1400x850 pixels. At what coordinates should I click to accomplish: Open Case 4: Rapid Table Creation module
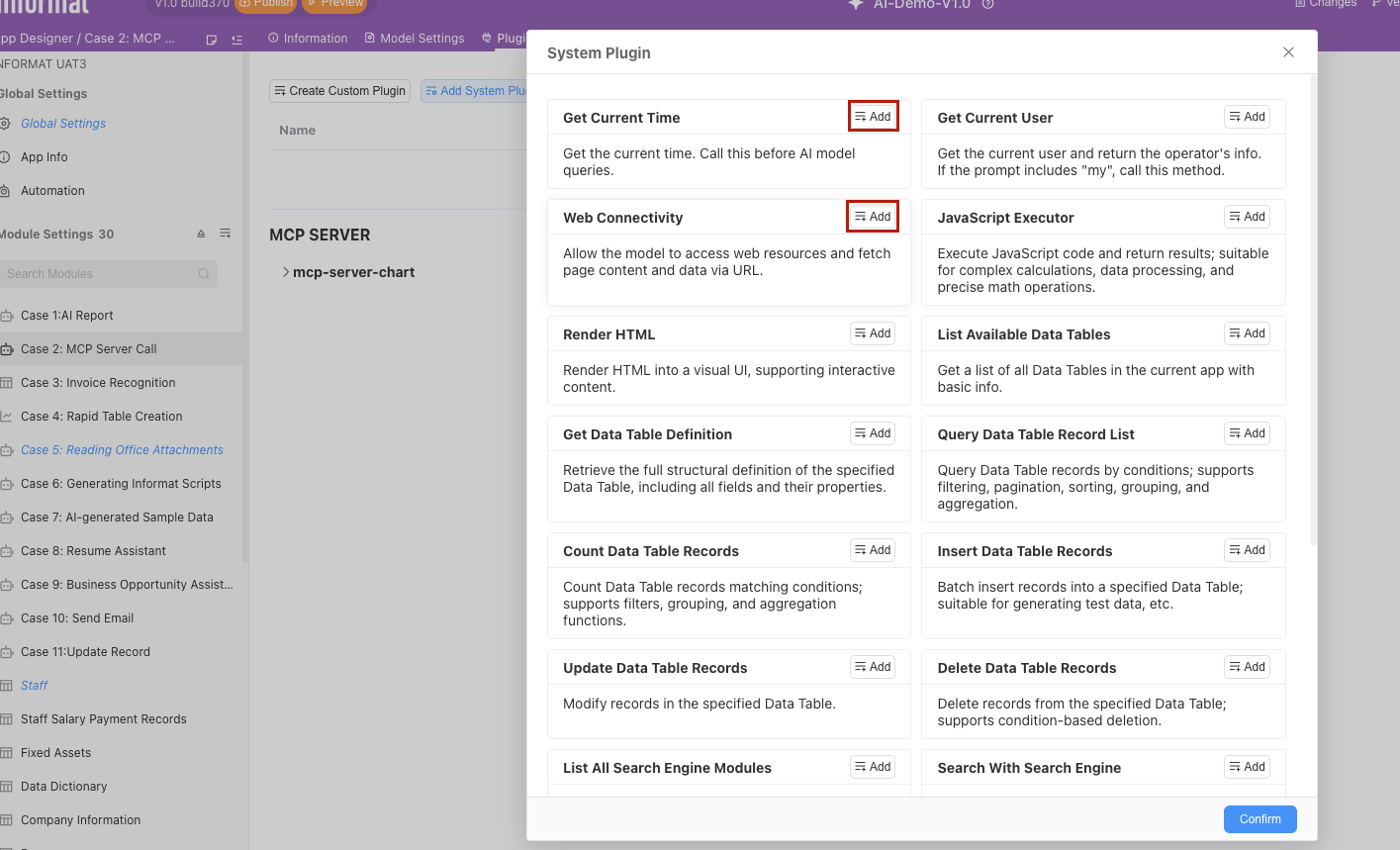(101, 417)
